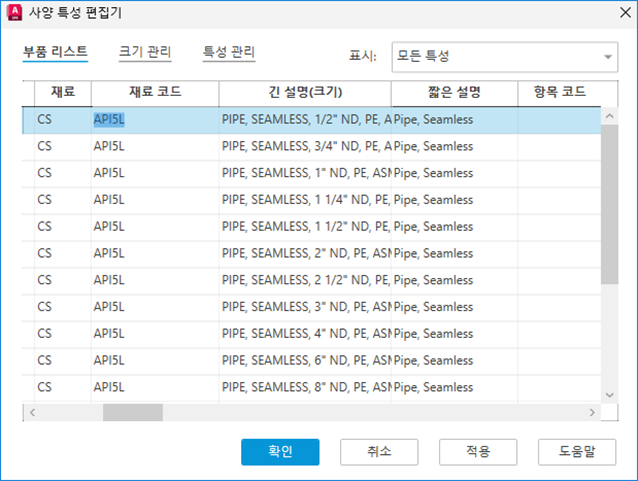The width and height of the screenshot is (638, 481).
Task: Click the AutoCAD app icon in title bar
Action: (15, 15)
